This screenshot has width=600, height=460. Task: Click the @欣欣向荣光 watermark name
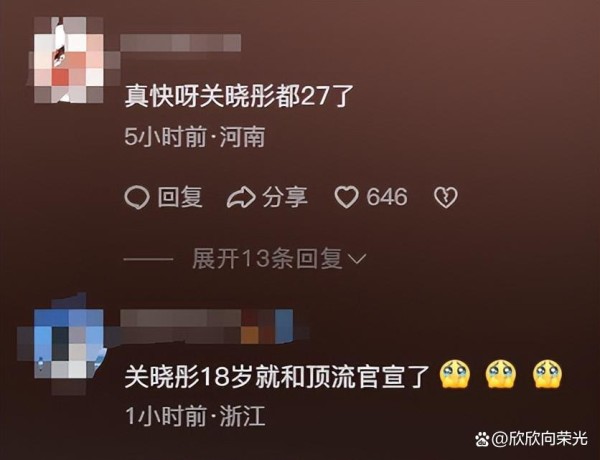pos(539,439)
